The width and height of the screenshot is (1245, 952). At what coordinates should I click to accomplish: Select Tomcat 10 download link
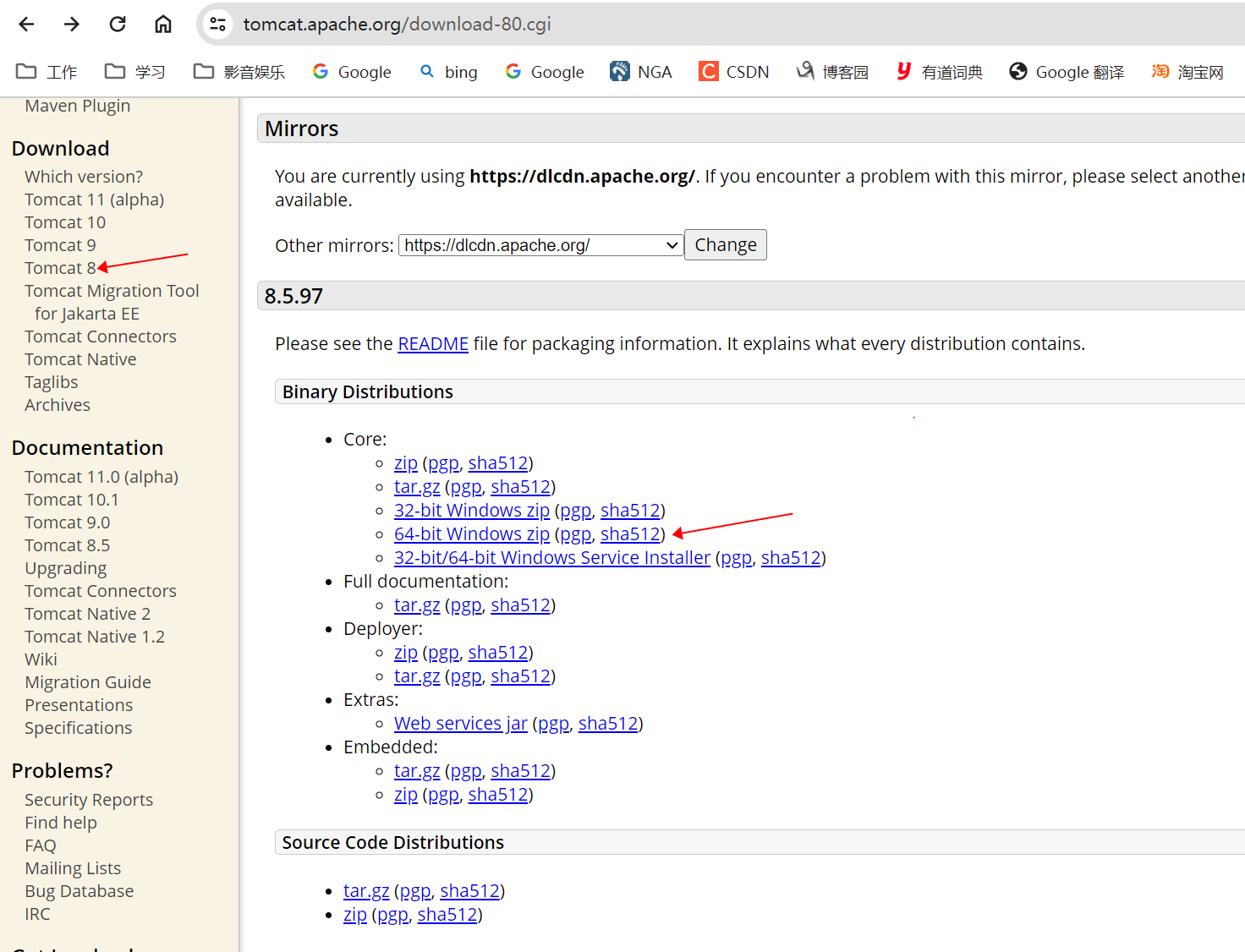(65, 222)
